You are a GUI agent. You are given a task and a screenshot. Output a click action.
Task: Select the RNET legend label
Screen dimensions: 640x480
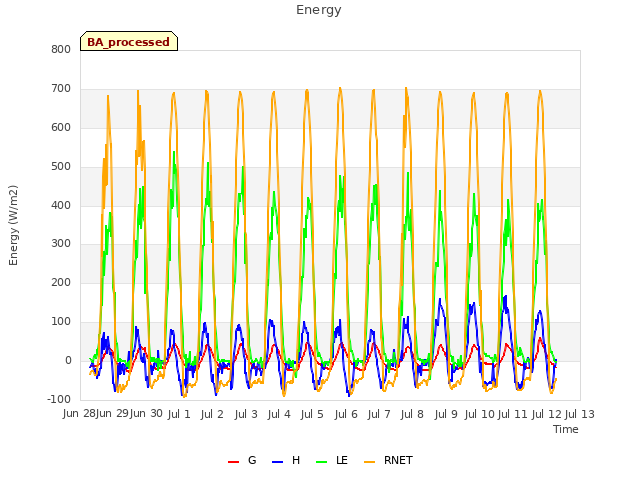[398, 460]
